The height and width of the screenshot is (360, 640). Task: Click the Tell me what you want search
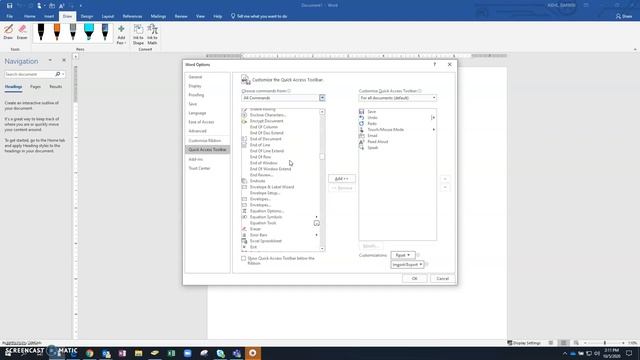pyautogui.click(x=259, y=16)
